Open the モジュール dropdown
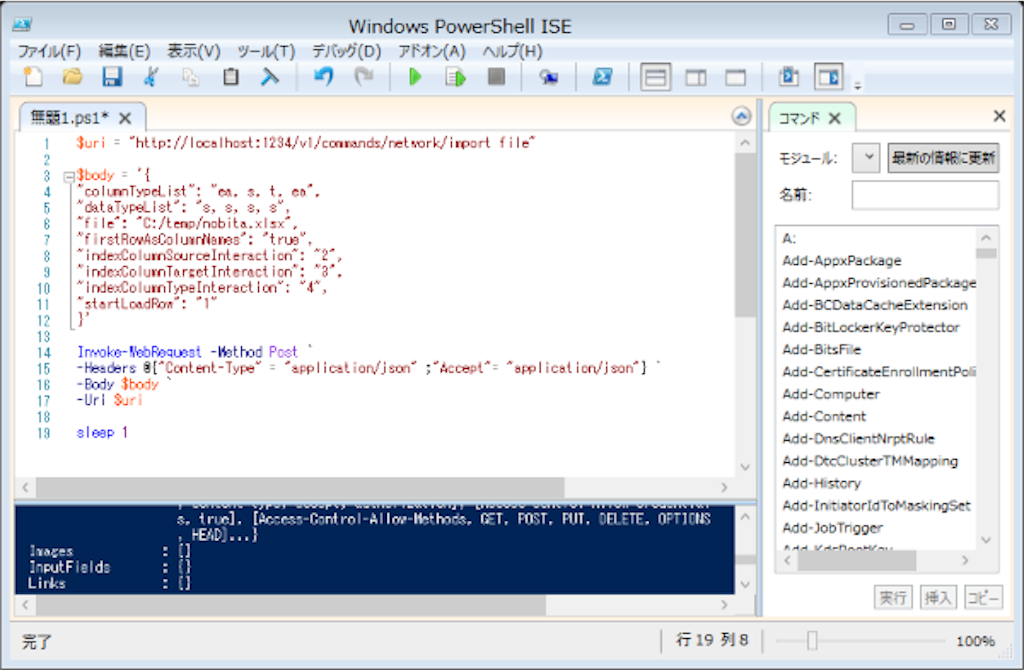 tap(866, 157)
